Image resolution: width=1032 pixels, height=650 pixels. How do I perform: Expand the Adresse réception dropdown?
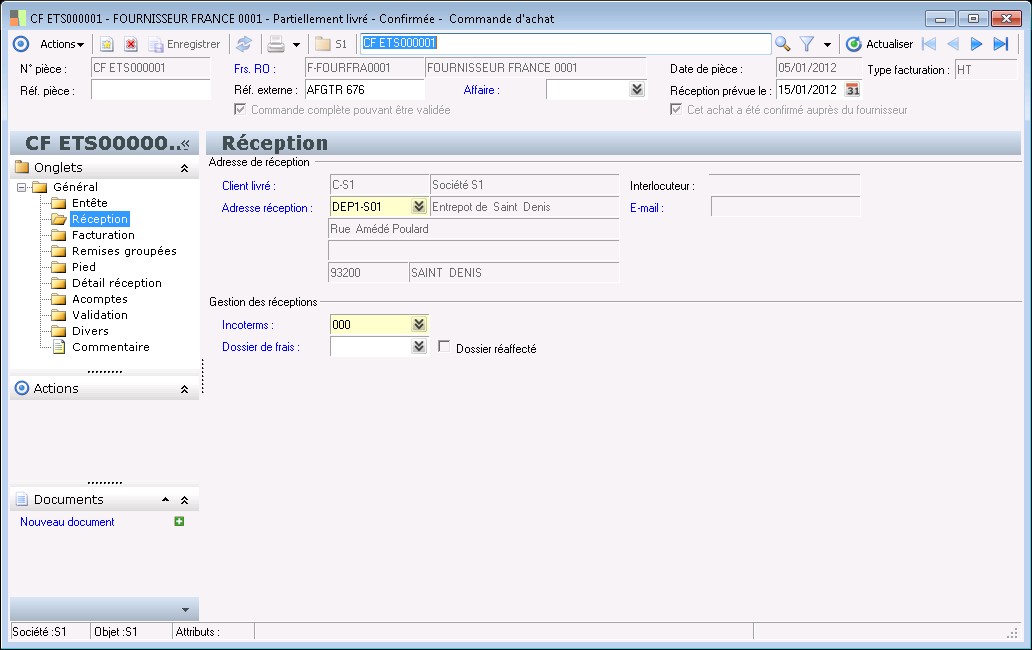point(419,207)
